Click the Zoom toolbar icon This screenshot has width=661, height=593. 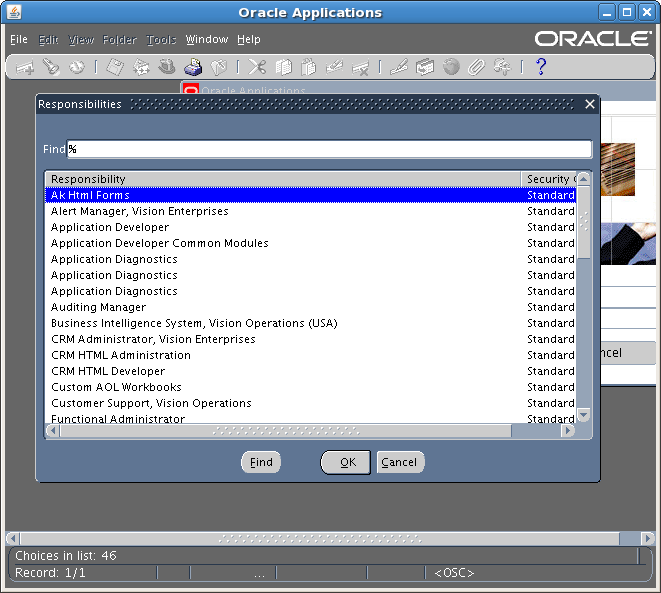point(425,67)
